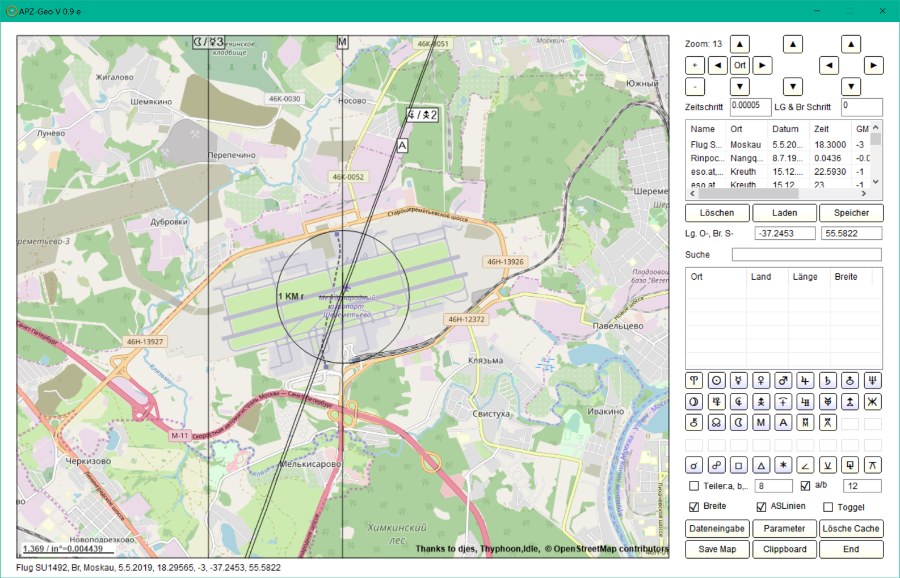Focus the Zeitschritt input field

pos(750,107)
